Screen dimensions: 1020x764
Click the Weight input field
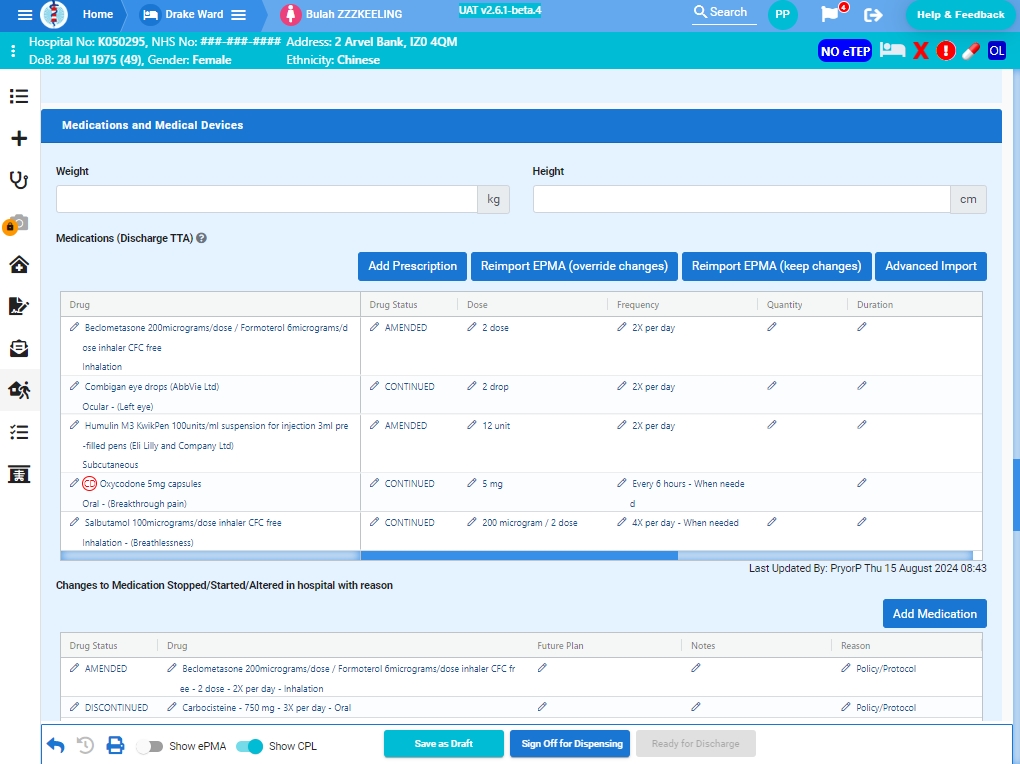tap(267, 199)
